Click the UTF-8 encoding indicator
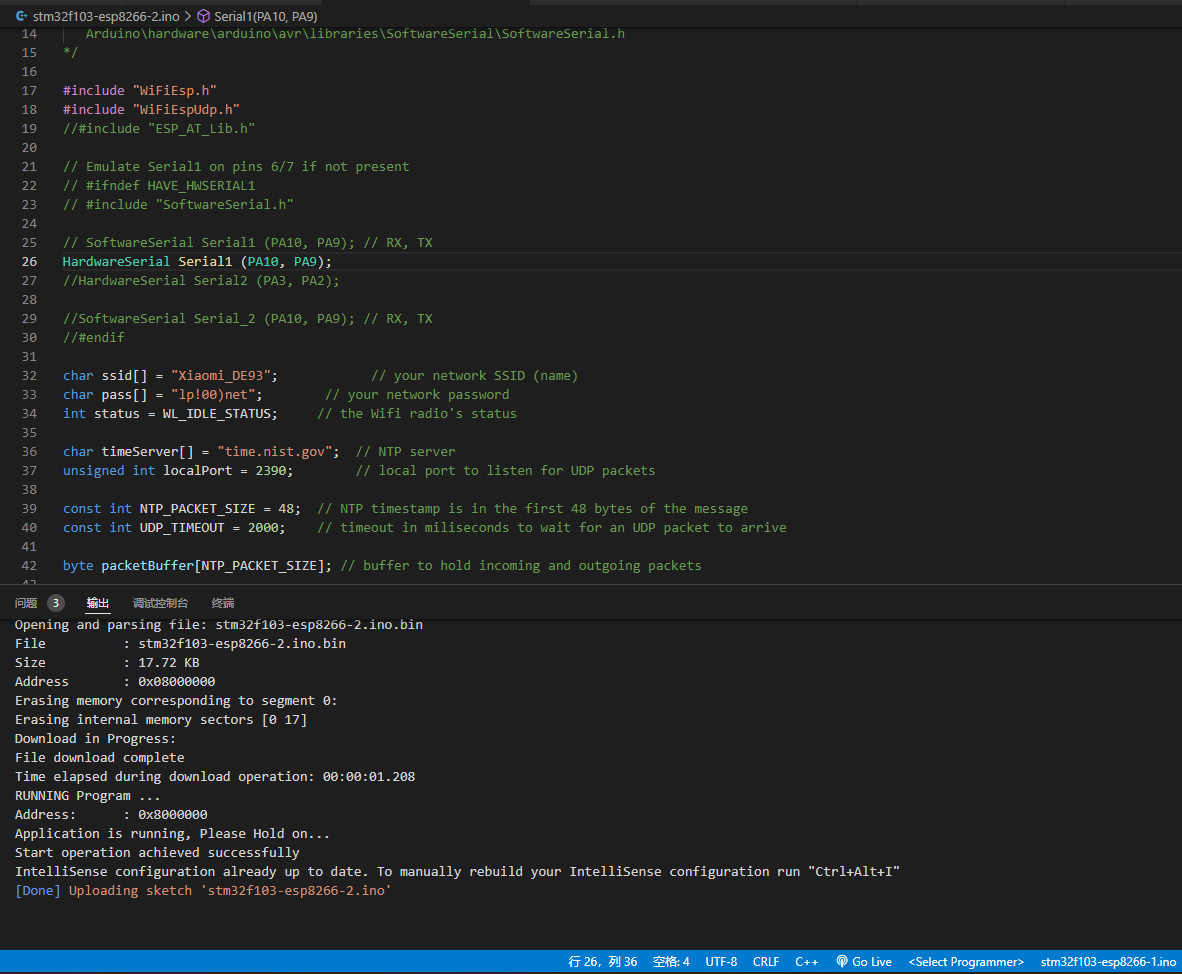Viewport: 1182px width, 974px height. [x=722, y=961]
